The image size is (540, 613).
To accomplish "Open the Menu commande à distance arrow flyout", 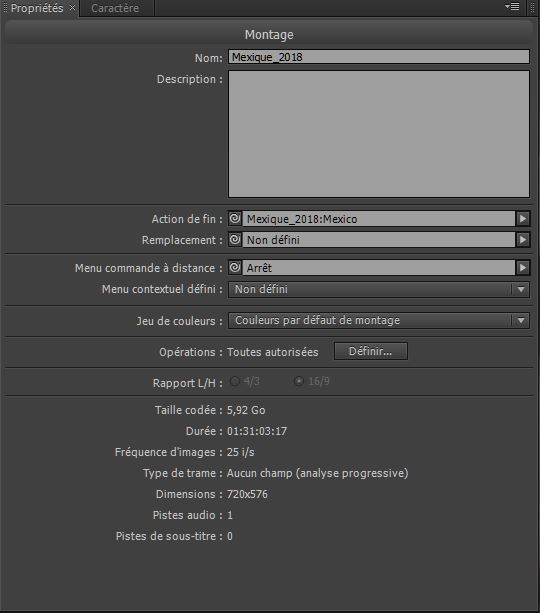I will 523,268.
